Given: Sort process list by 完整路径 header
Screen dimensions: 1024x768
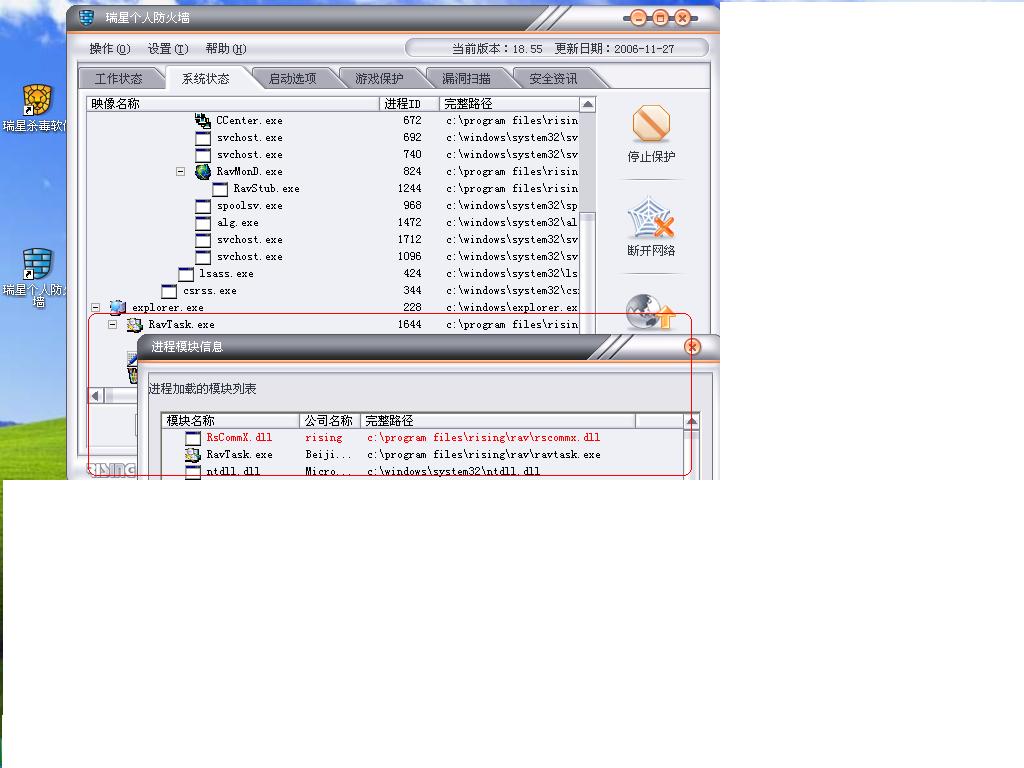Looking at the screenshot, I should [x=509, y=104].
